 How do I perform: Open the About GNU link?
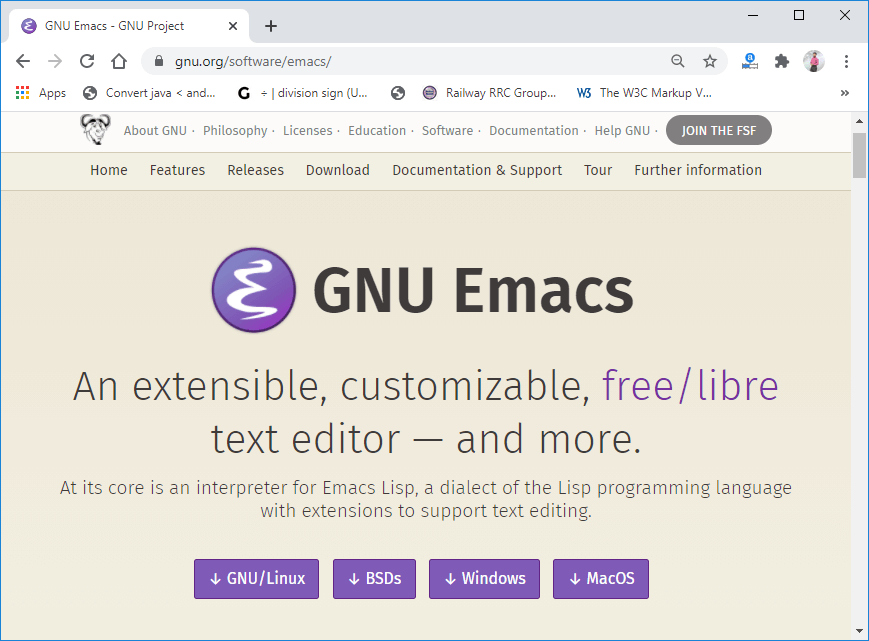155,131
